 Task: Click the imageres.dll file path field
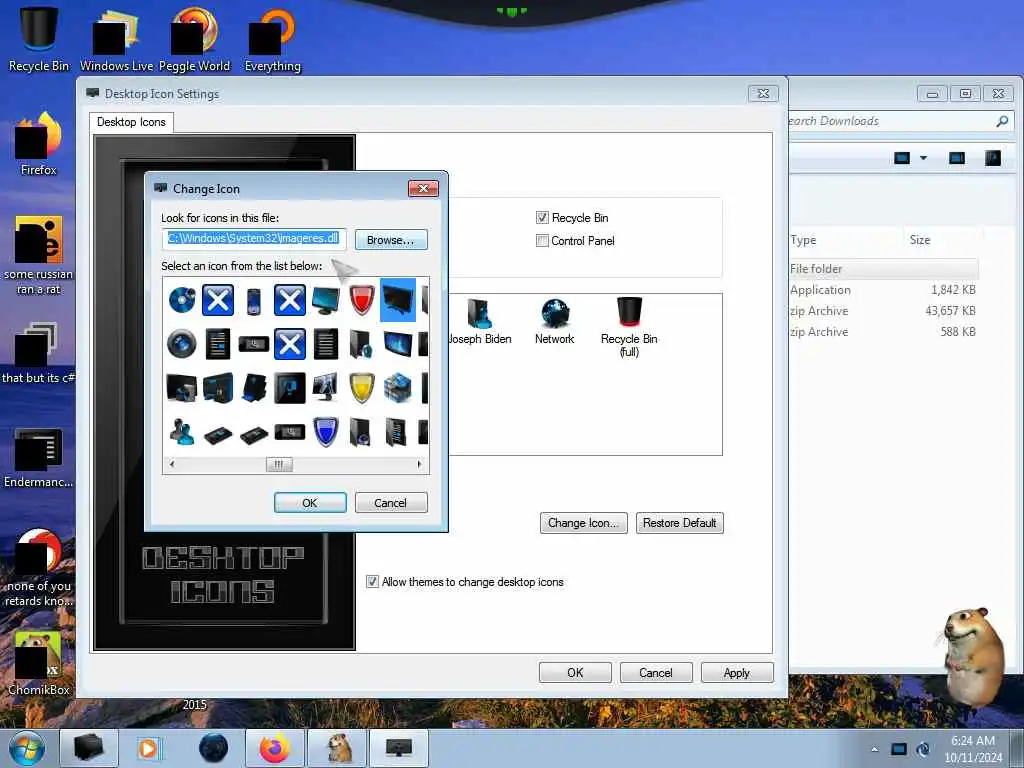click(x=253, y=238)
